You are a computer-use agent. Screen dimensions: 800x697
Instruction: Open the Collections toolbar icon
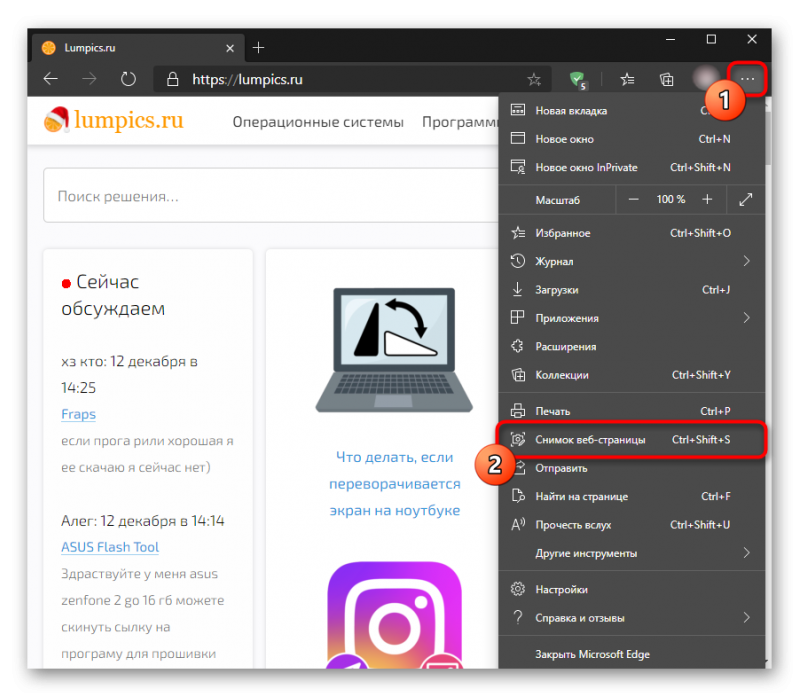pos(666,79)
